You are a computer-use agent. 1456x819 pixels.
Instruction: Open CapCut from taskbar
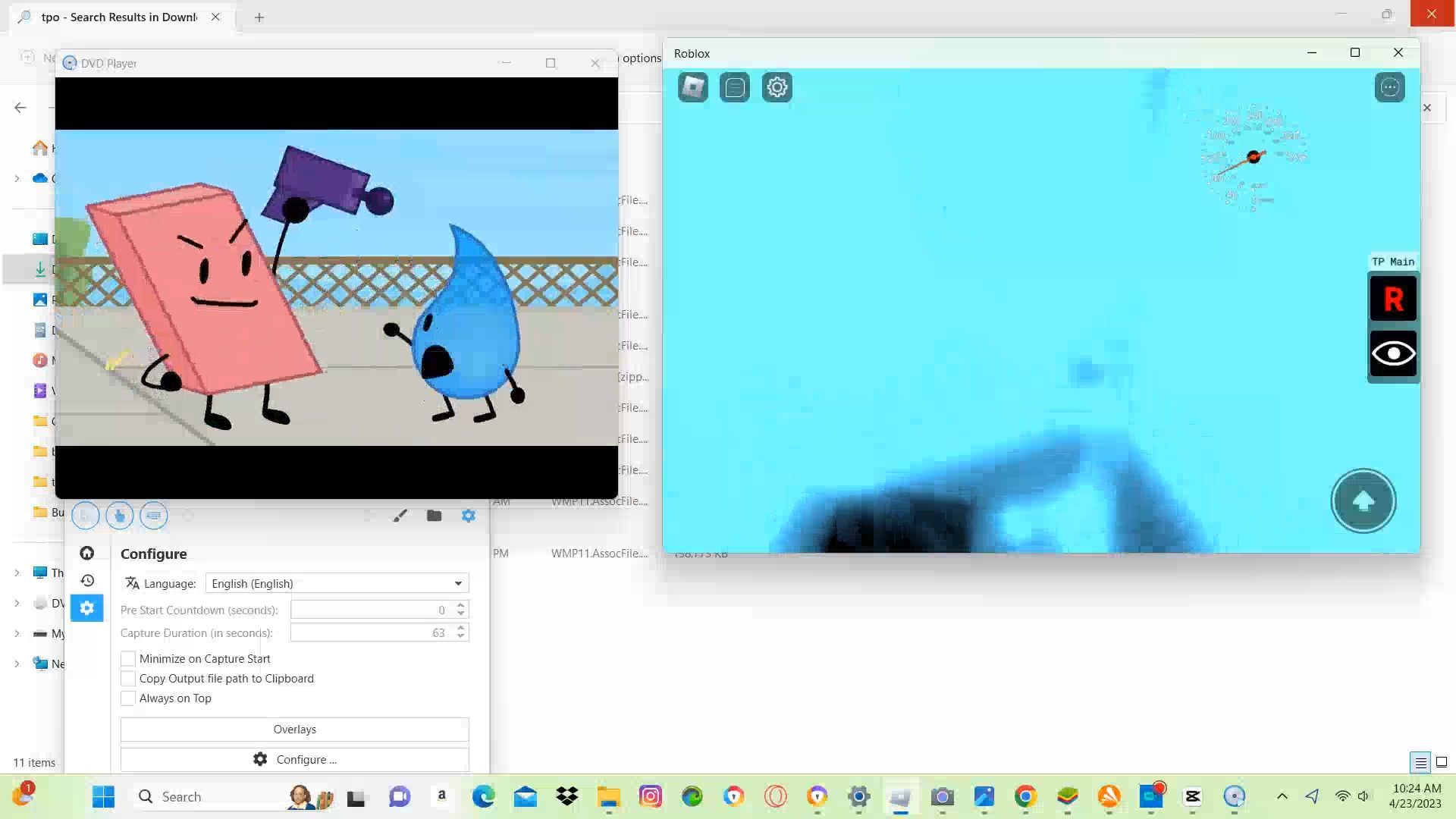(1192, 796)
